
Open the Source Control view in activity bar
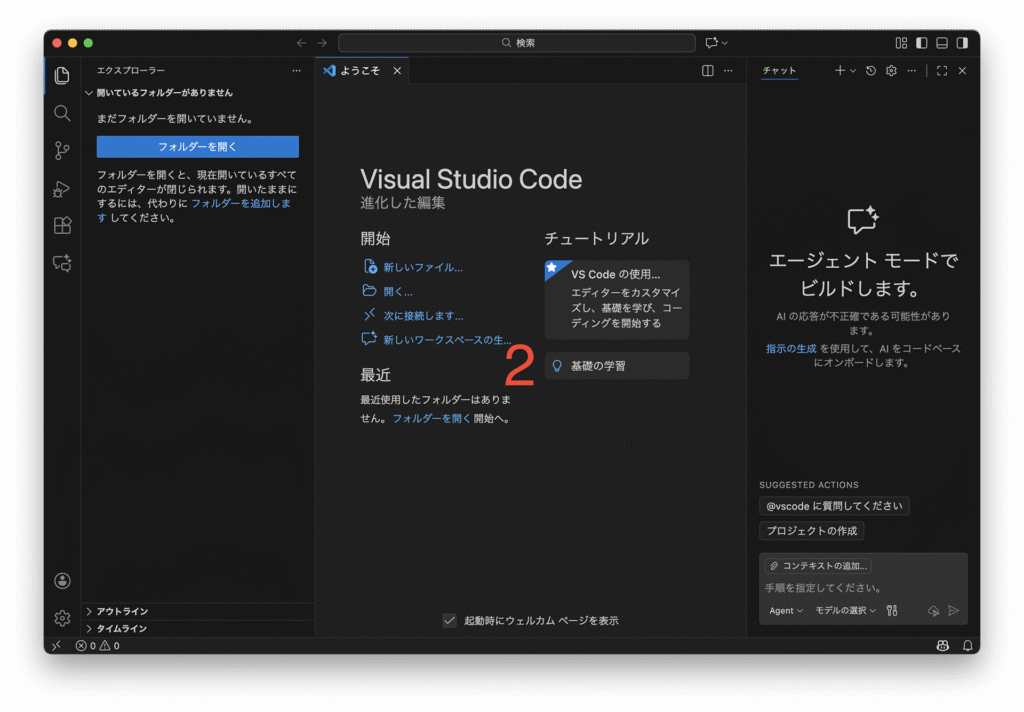pyautogui.click(x=62, y=151)
